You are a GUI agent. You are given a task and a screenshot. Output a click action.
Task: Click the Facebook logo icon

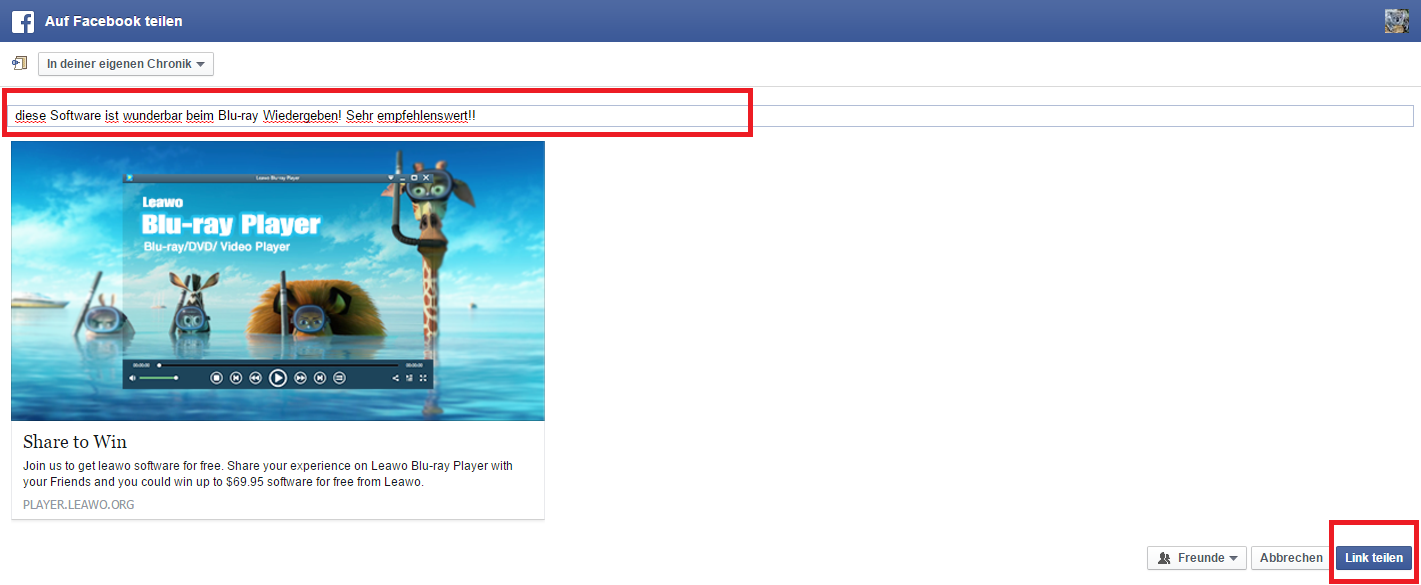tap(23, 21)
